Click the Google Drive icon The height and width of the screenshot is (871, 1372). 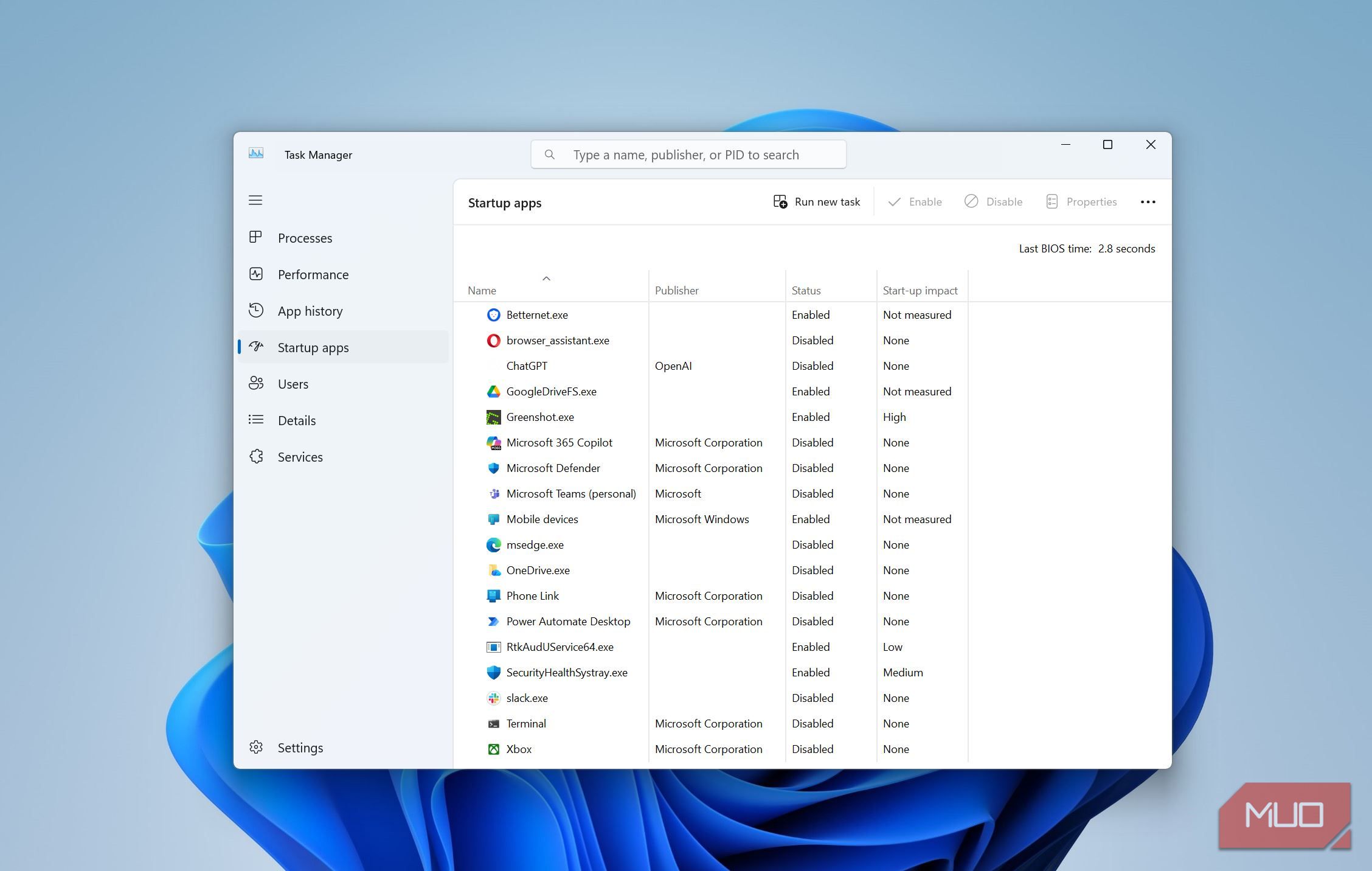pos(494,392)
